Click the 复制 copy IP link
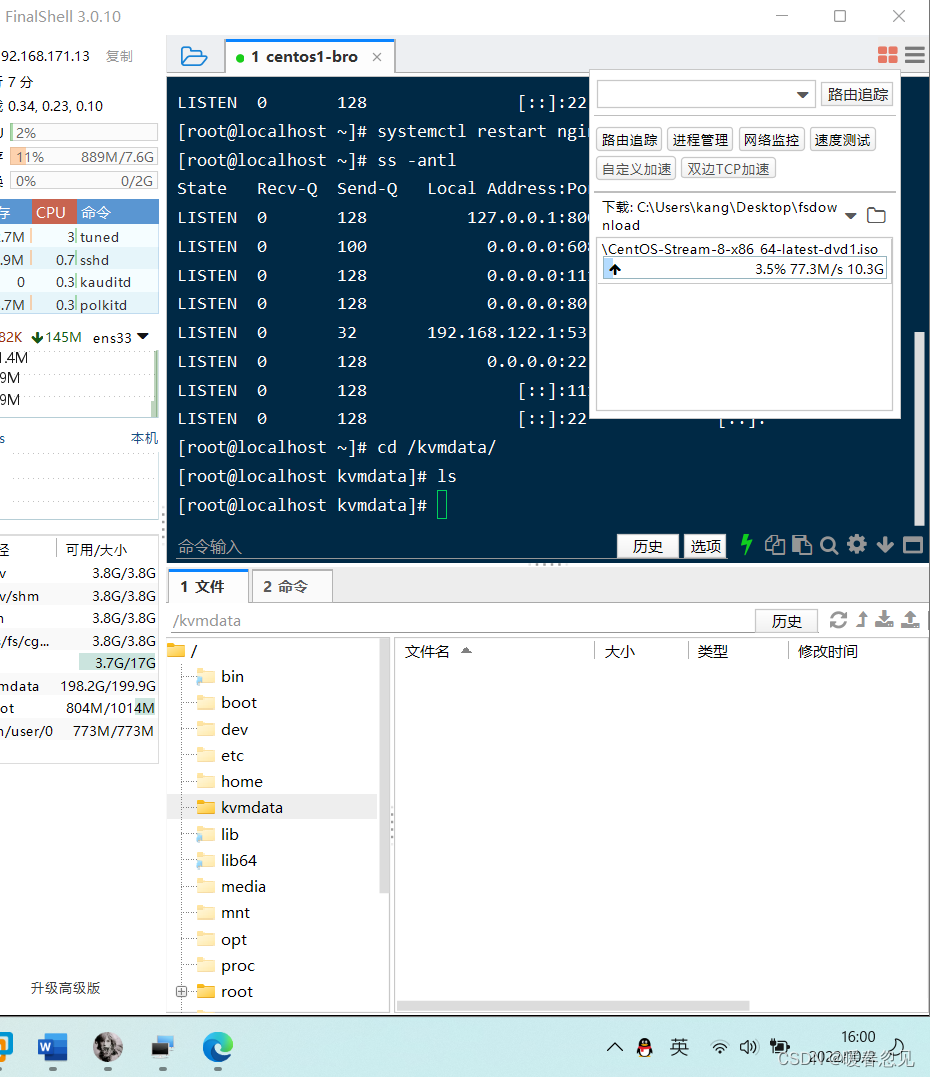 [120, 56]
